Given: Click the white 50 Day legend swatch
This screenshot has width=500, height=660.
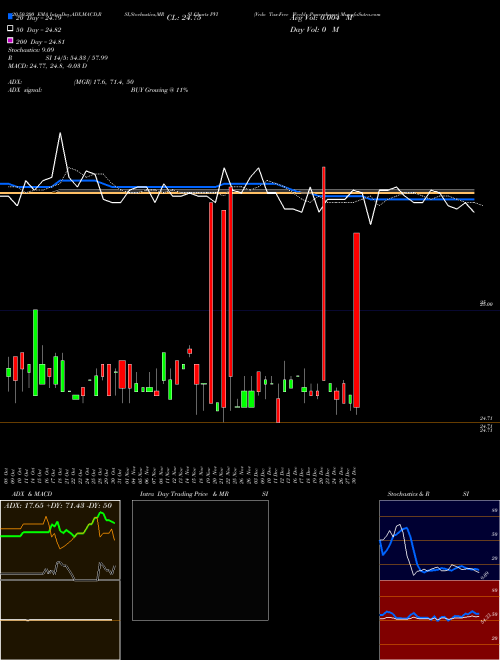Looking at the screenshot, I should [10, 28].
